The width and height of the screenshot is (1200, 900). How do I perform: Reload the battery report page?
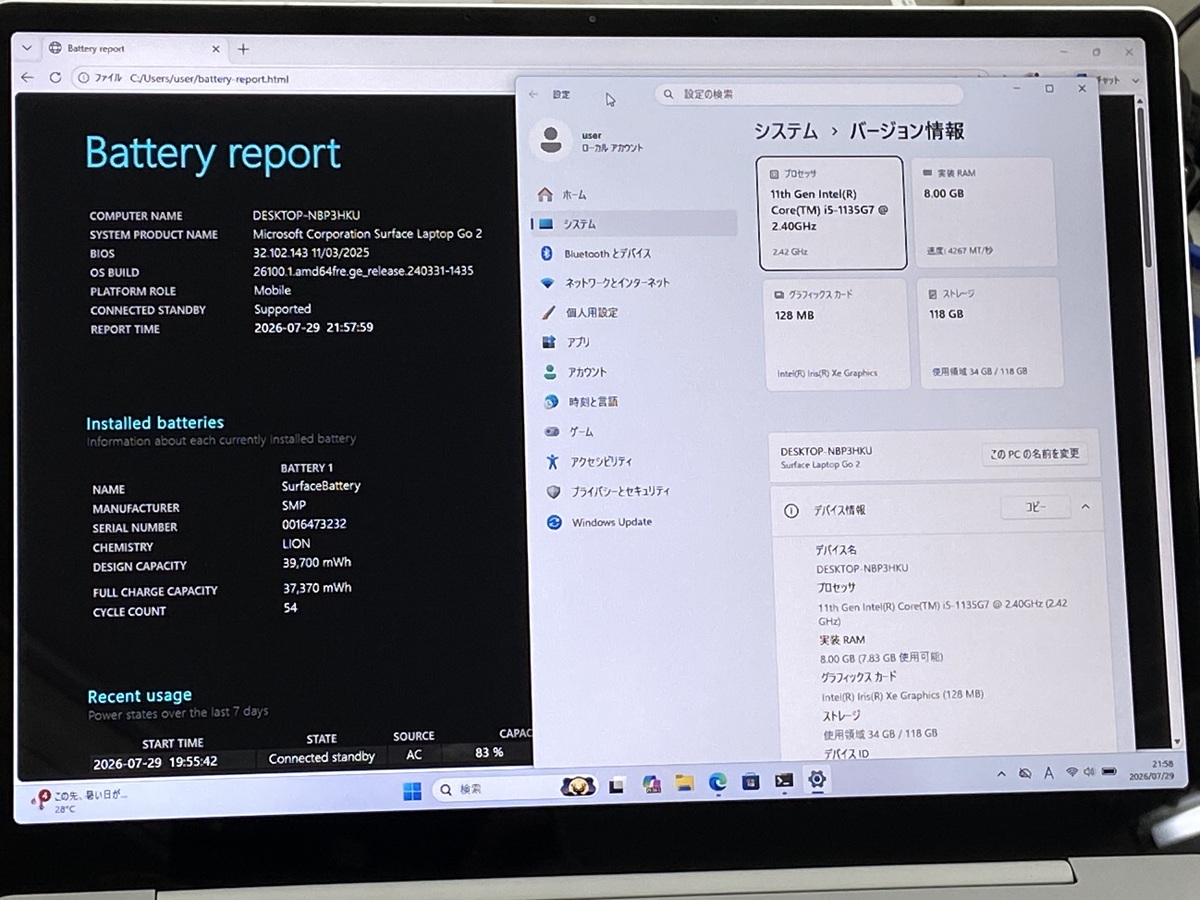pos(55,77)
